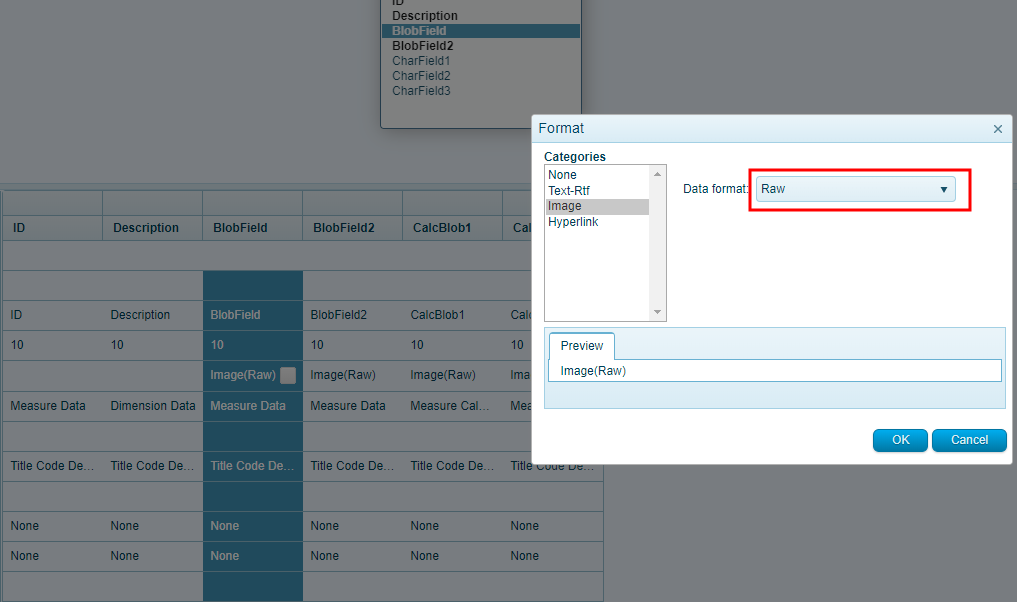Switch to the Preview tab
This screenshot has width=1017, height=602.
pyautogui.click(x=581, y=346)
